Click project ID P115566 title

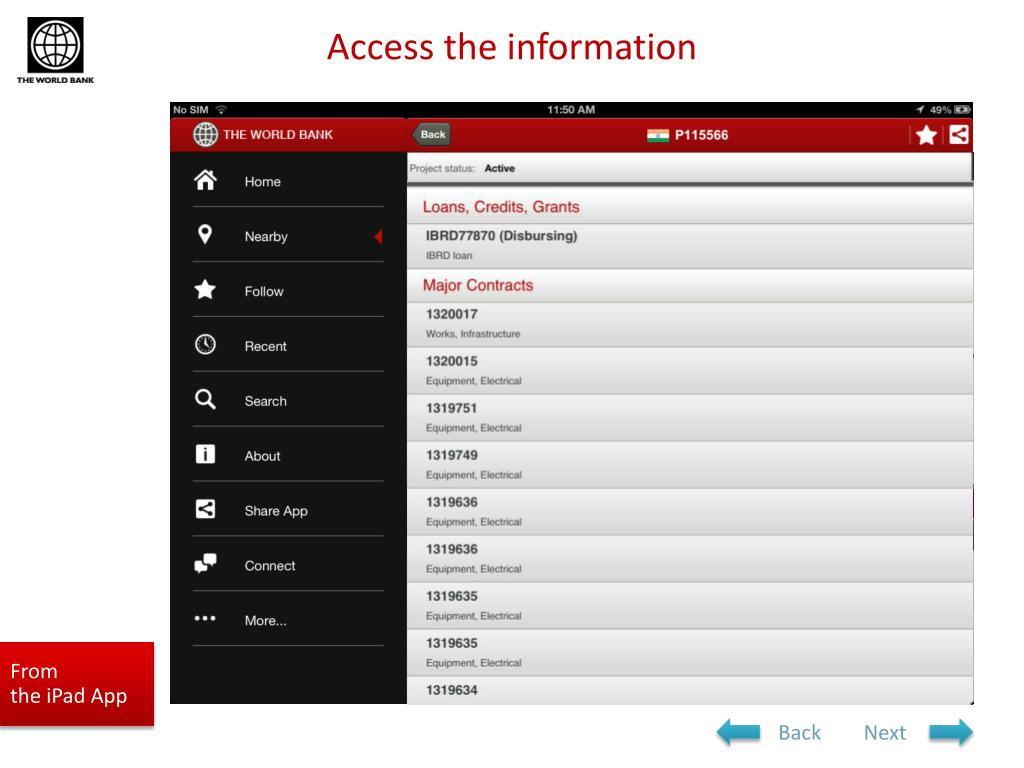click(701, 135)
